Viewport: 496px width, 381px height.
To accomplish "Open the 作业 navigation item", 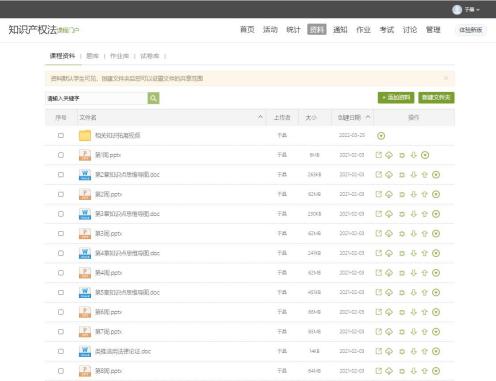I will (x=363, y=30).
